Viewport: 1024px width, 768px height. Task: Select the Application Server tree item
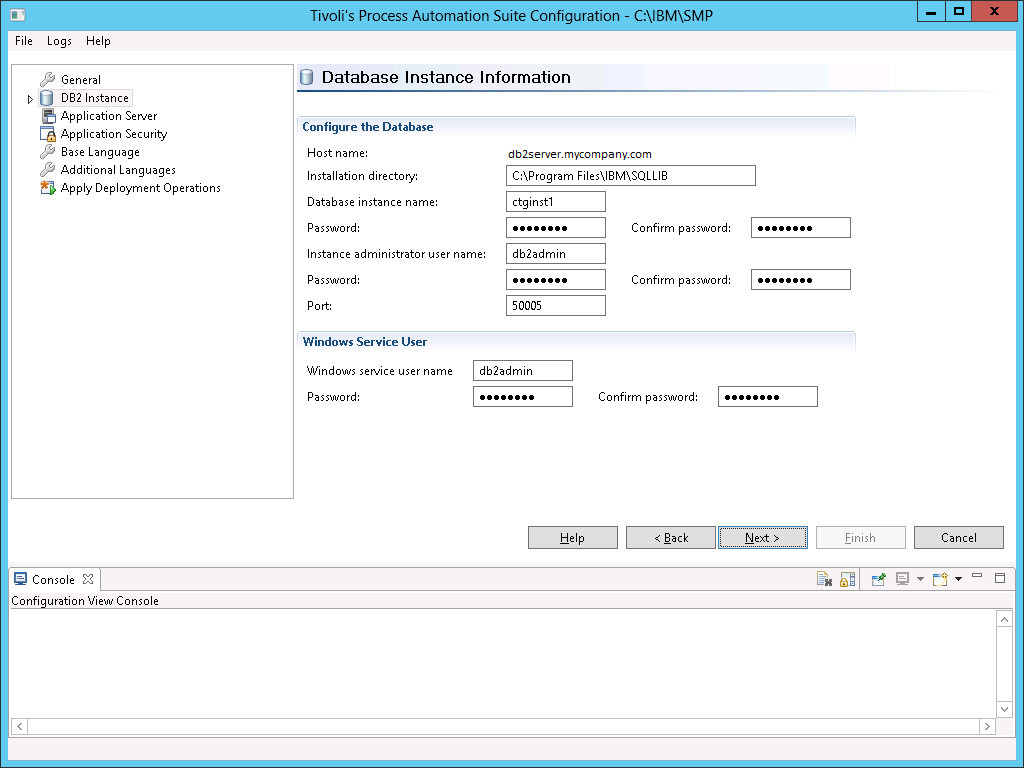point(107,115)
